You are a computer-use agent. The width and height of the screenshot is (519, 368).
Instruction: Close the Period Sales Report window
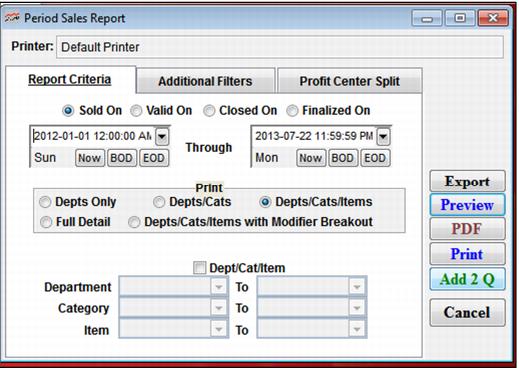pyautogui.click(x=493, y=18)
